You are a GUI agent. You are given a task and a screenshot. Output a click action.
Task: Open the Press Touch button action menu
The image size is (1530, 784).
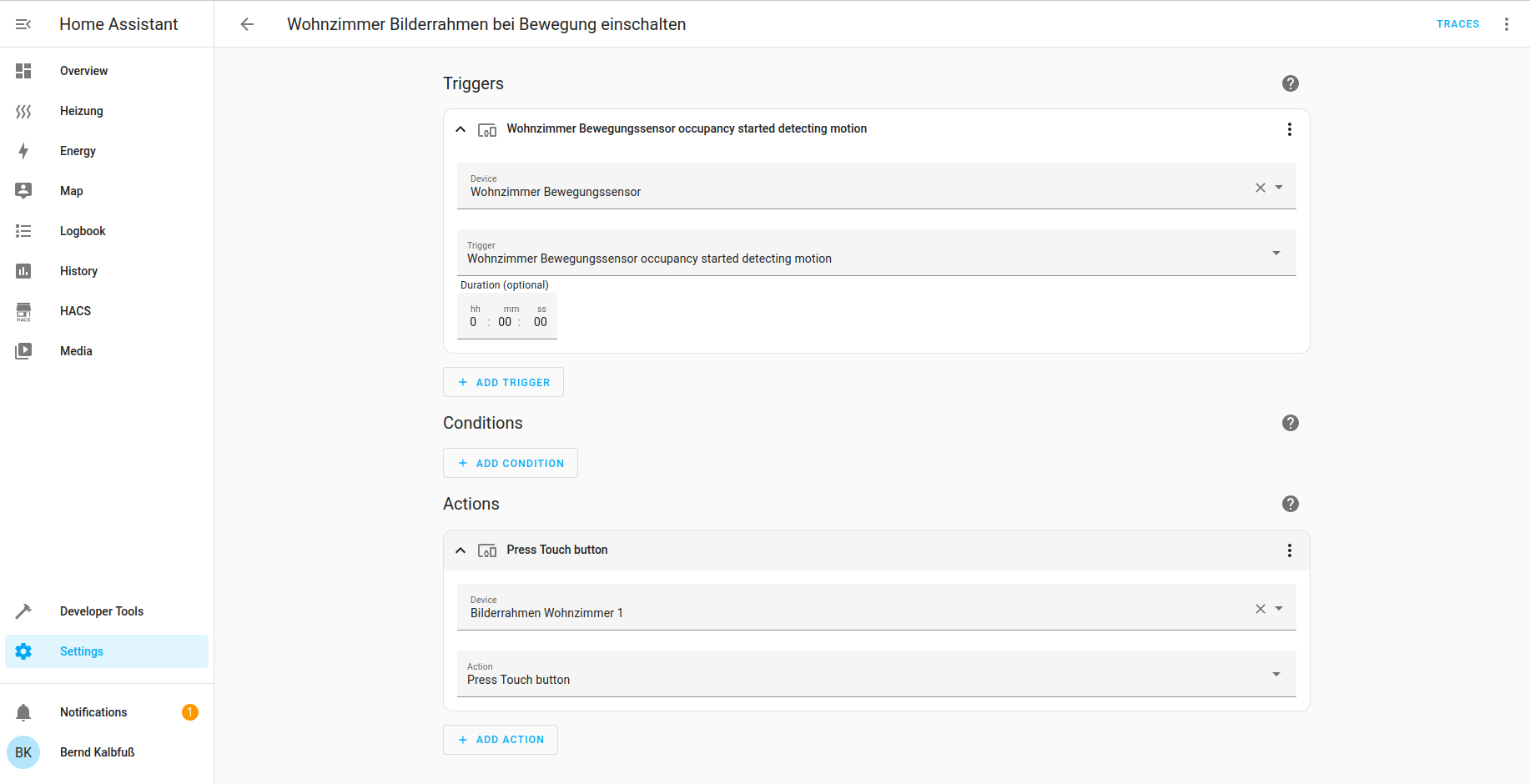(1290, 550)
